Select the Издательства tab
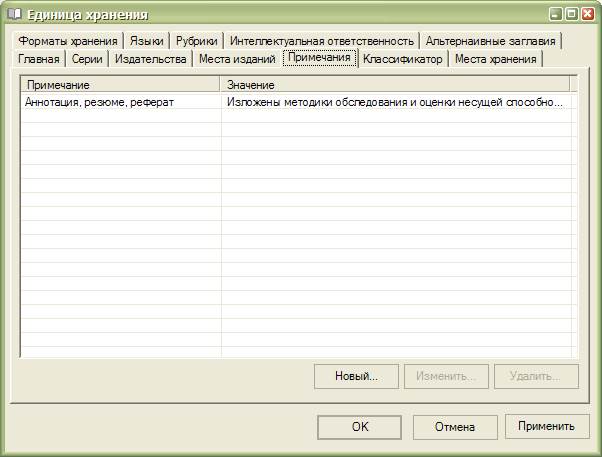This screenshot has width=602, height=457. [150, 60]
